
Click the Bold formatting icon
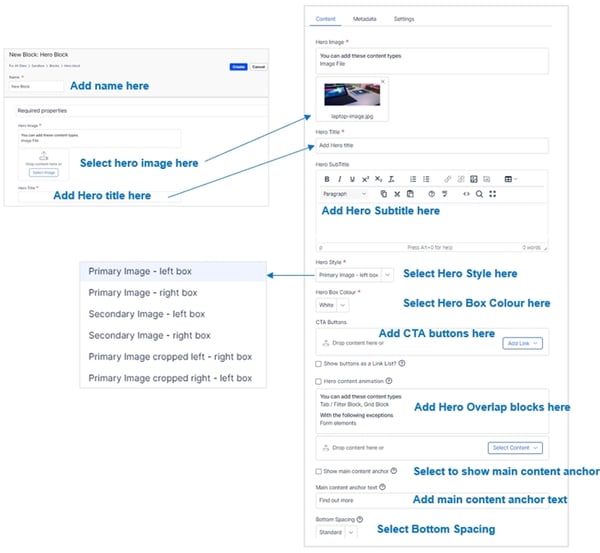coord(325,179)
